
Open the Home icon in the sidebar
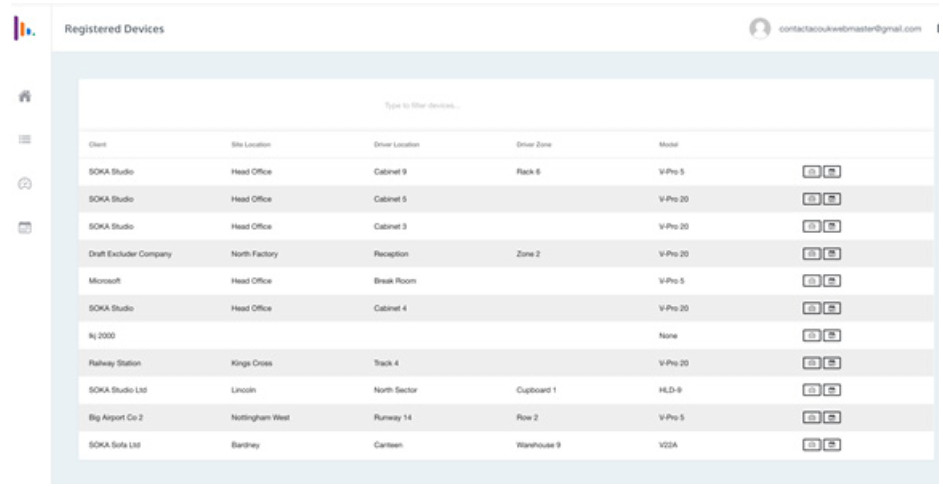tap(24, 97)
